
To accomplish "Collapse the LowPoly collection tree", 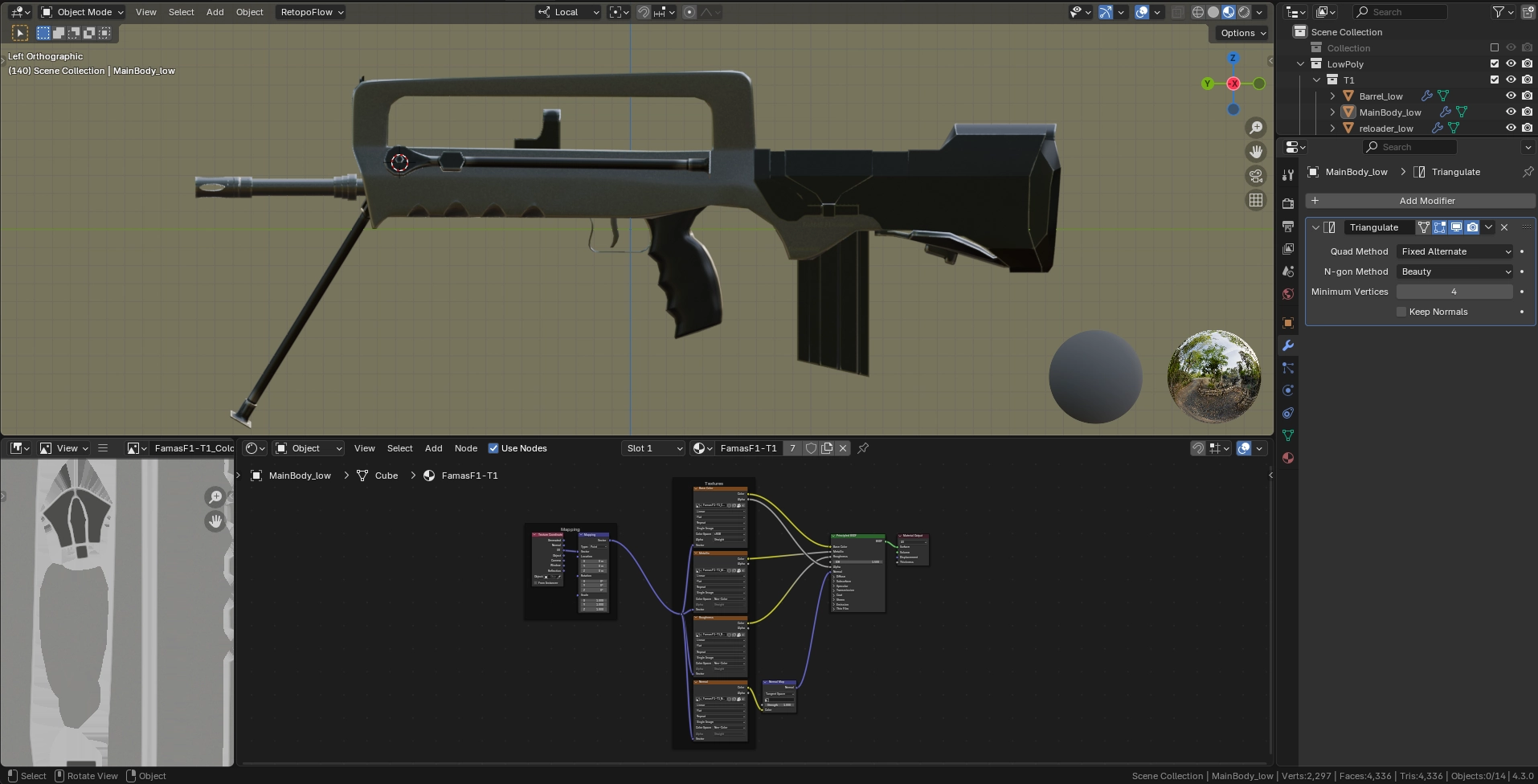I will 1301,64.
